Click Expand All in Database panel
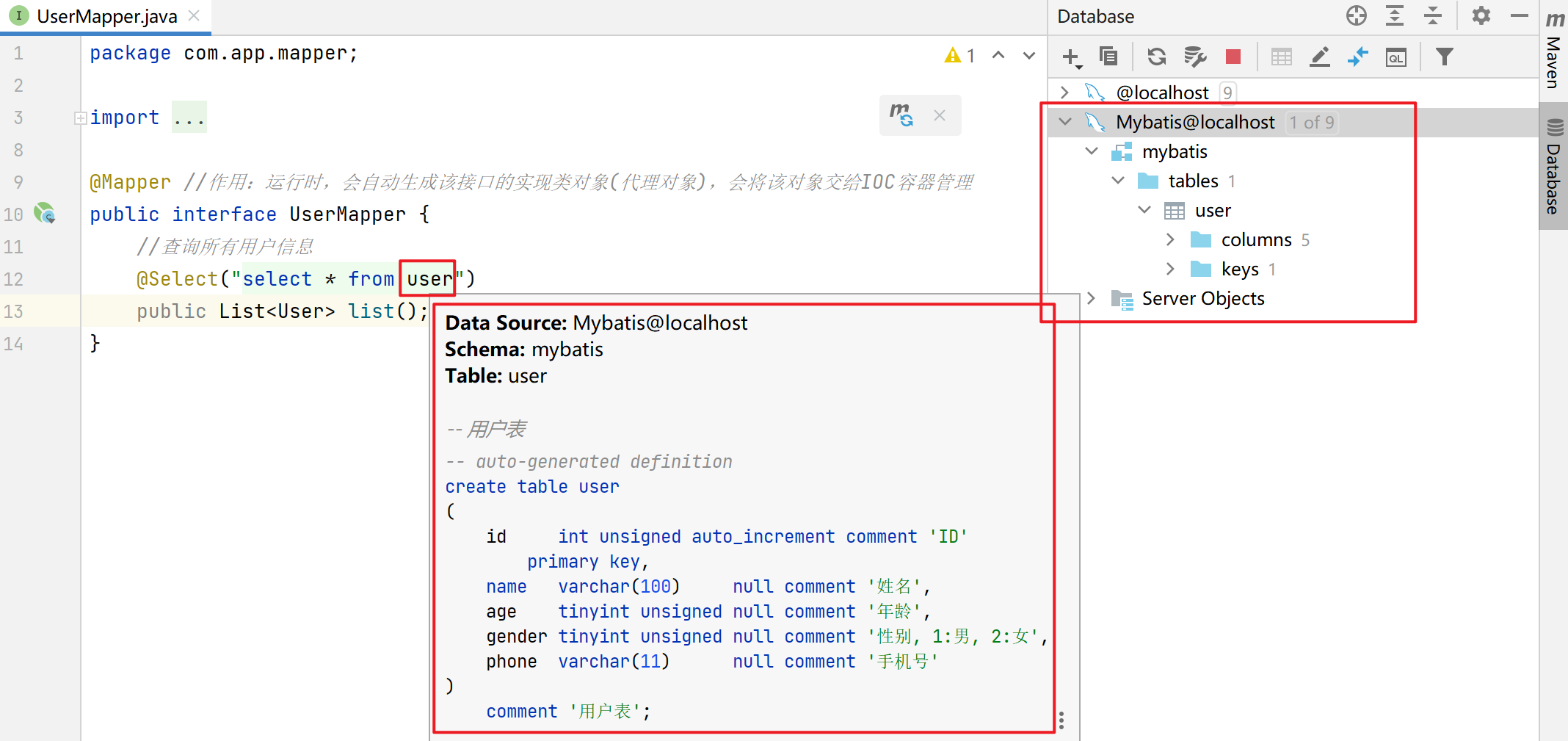Viewport: 1568px width, 741px height. (x=1395, y=15)
